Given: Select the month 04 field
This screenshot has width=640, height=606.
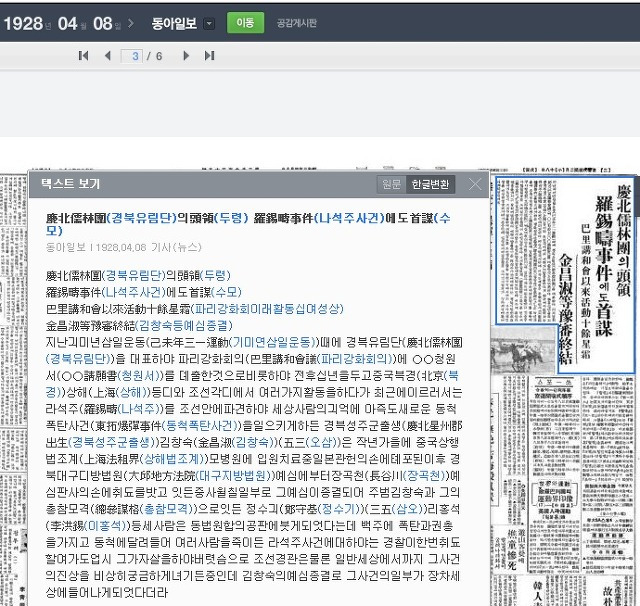Looking at the screenshot, I should coord(68,24).
